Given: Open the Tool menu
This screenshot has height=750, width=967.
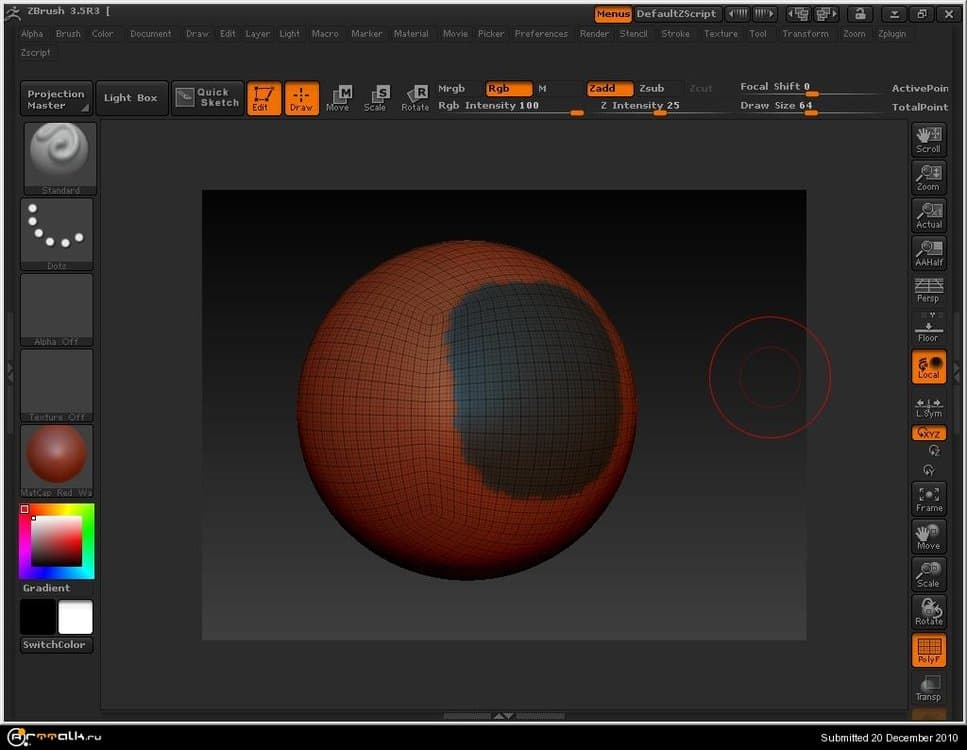Looking at the screenshot, I should pyautogui.click(x=758, y=34).
